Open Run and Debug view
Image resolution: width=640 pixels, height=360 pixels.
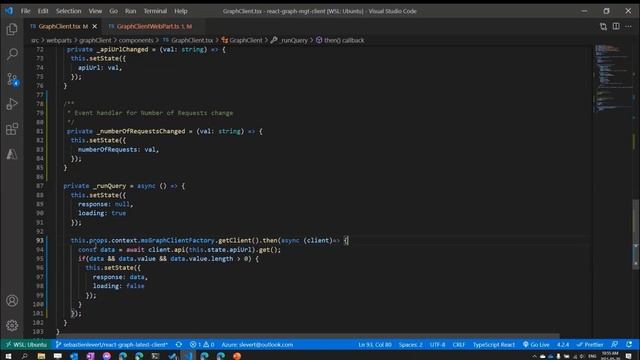pos(12,104)
